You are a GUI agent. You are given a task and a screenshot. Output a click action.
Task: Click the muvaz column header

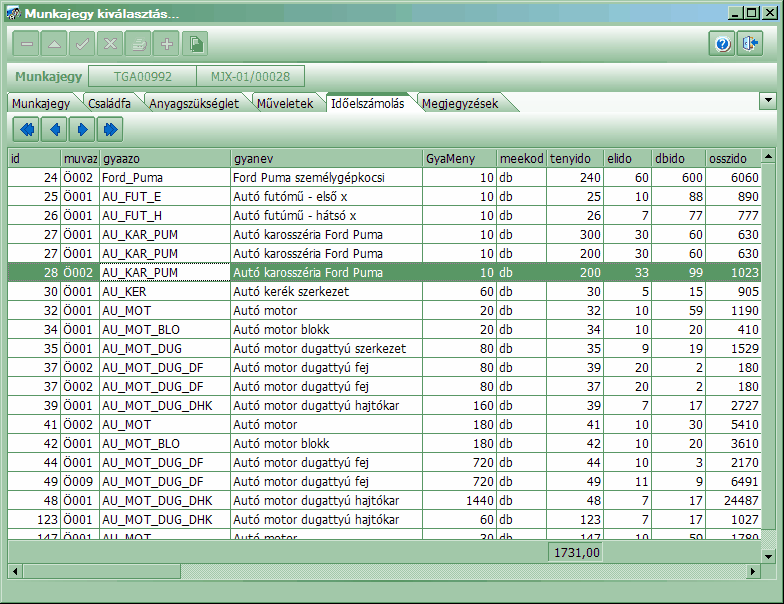(80, 158)
